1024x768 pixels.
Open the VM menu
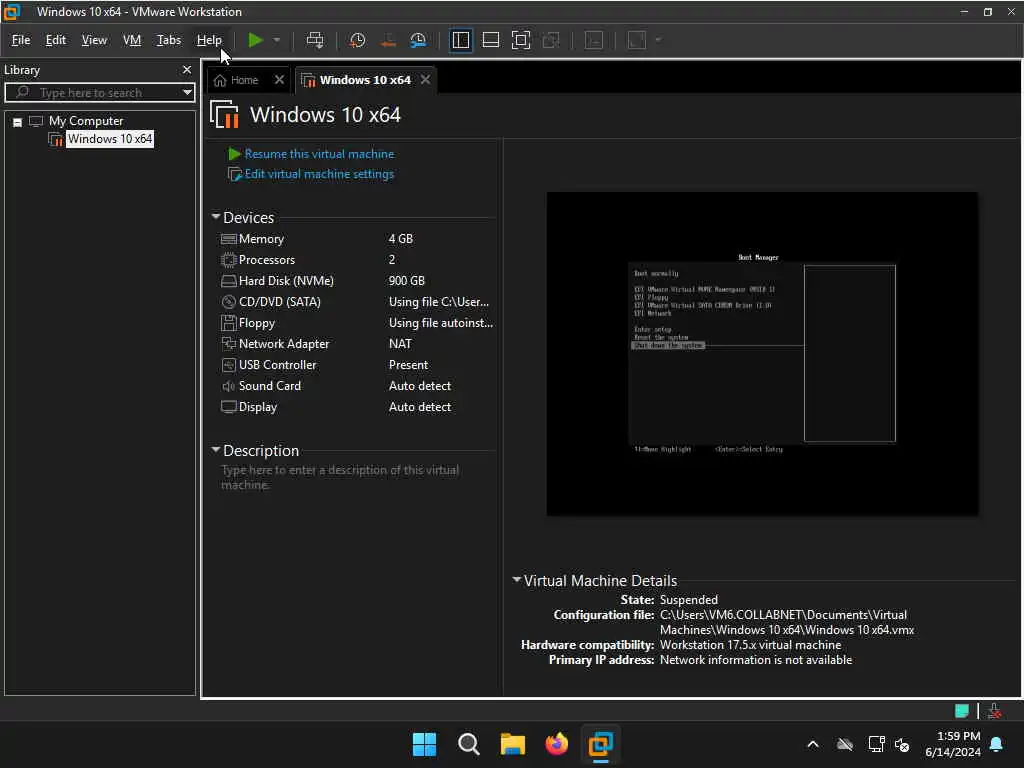(x=132, y=40)
